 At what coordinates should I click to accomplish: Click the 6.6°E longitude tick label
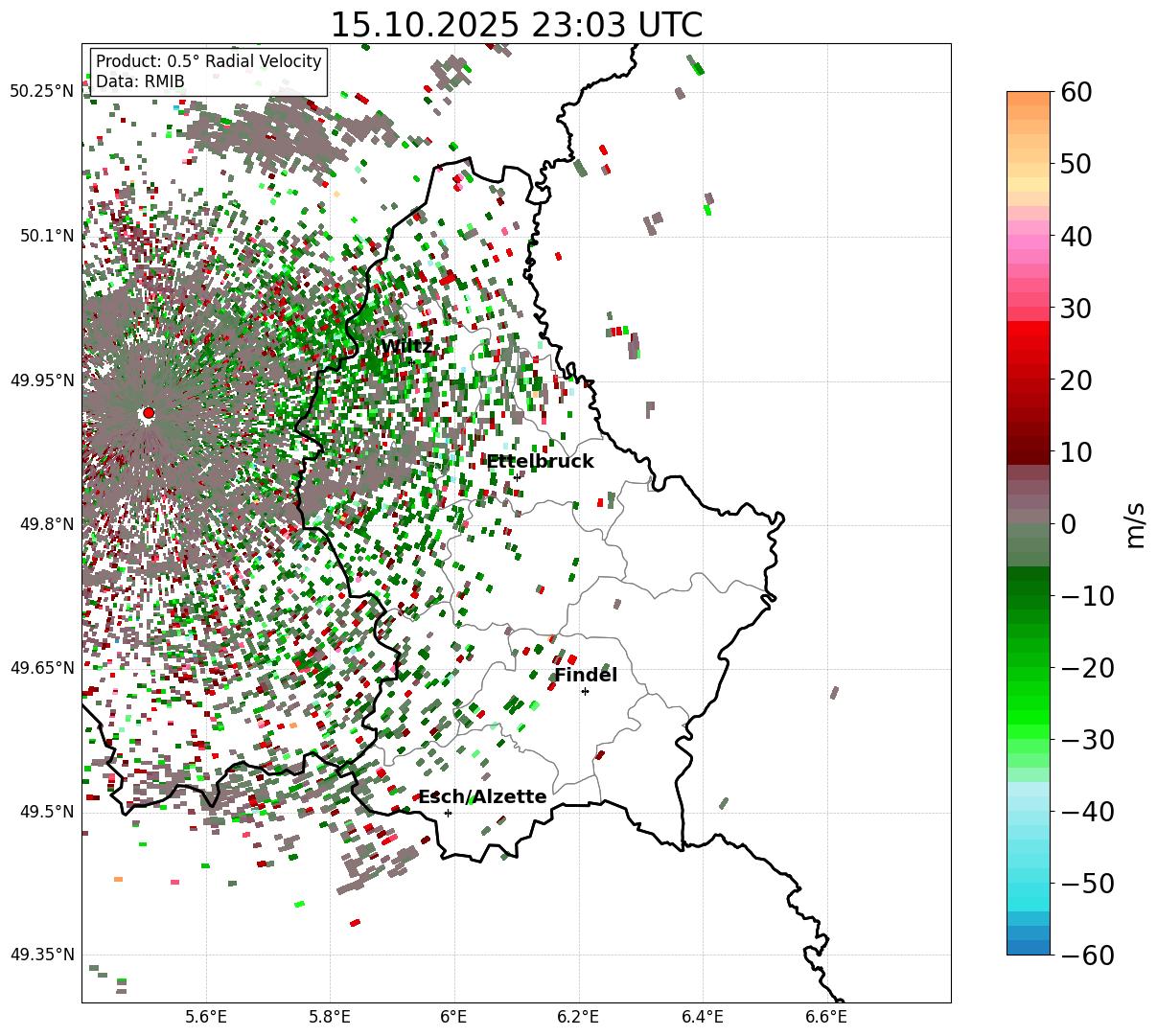coord(826,1017)
